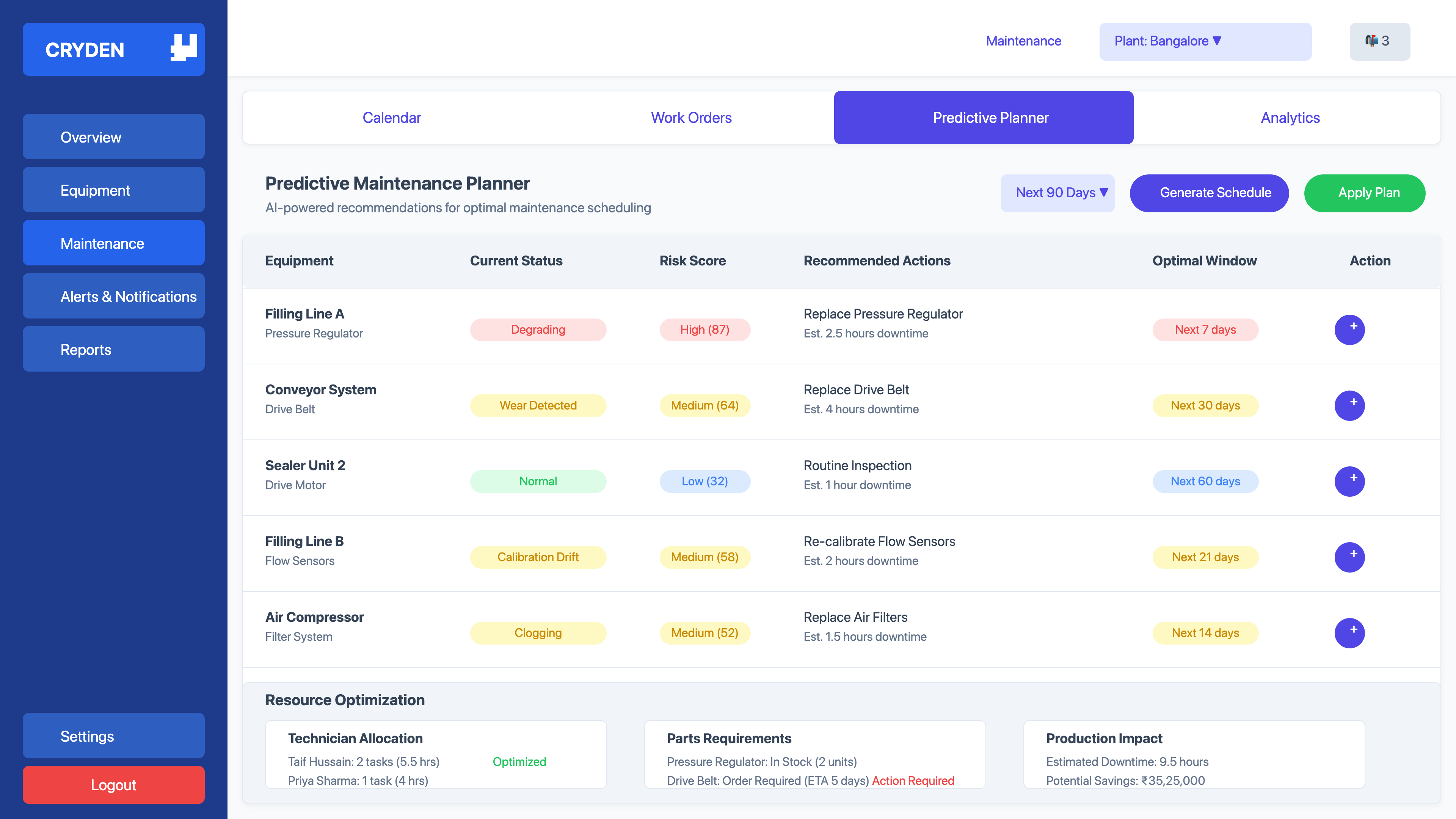Open the Parts Requirements card
Image resolution: width=1456 pixels, height=819 pixels.
[814, 754]
